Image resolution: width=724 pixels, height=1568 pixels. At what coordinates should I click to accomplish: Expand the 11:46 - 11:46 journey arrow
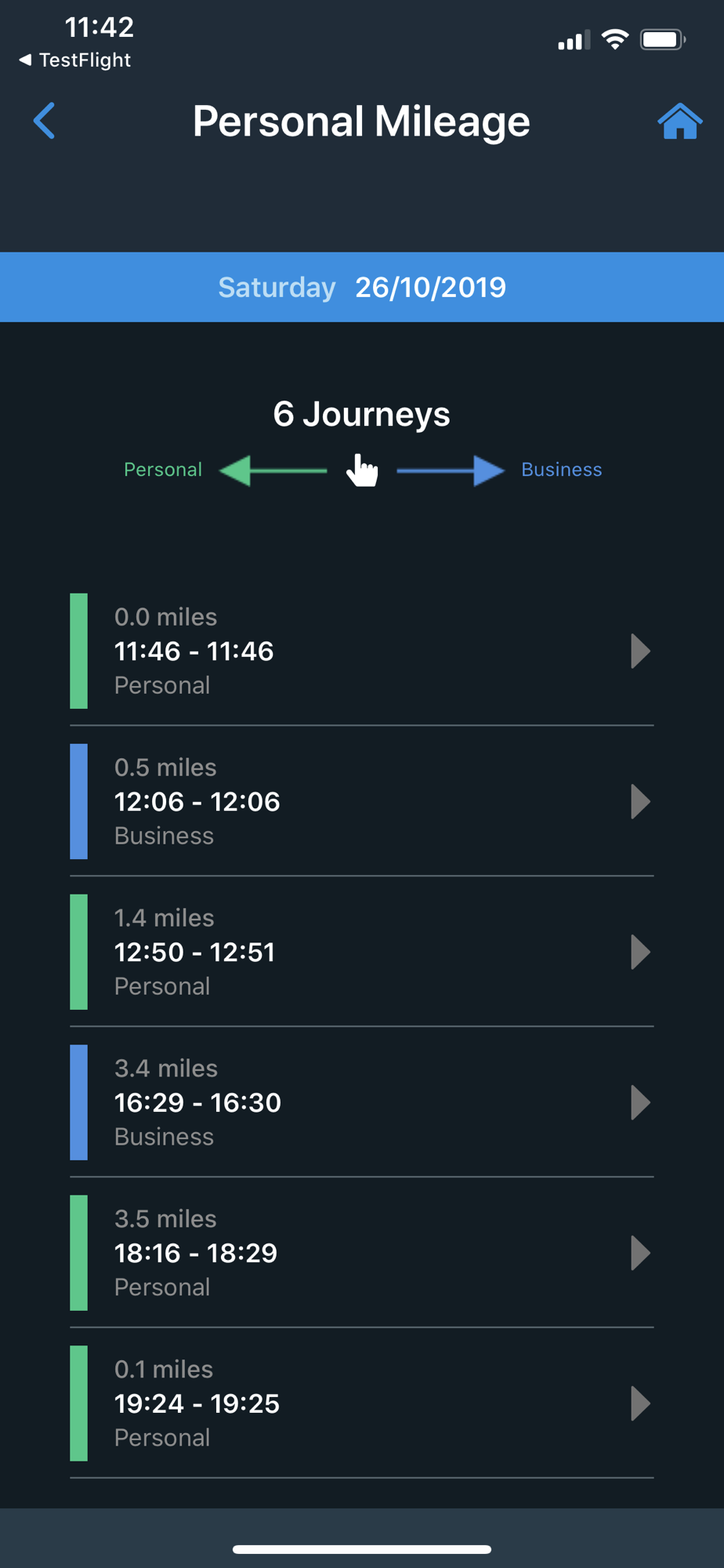[641, 651]
